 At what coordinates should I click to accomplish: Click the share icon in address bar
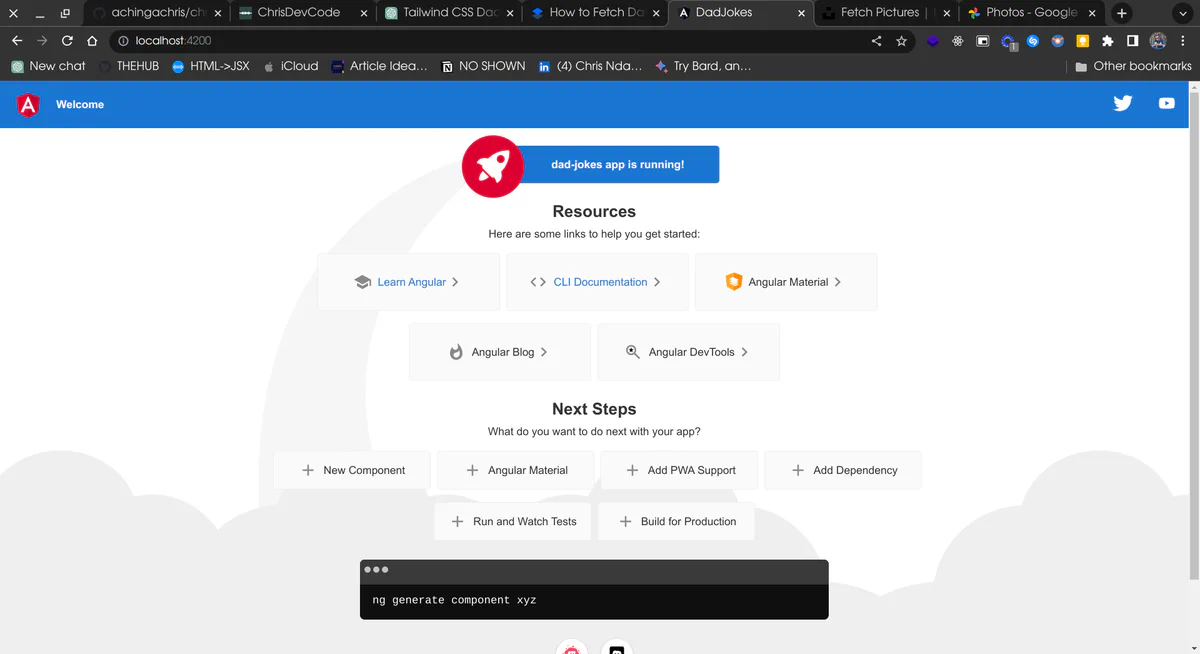[877, 41]
